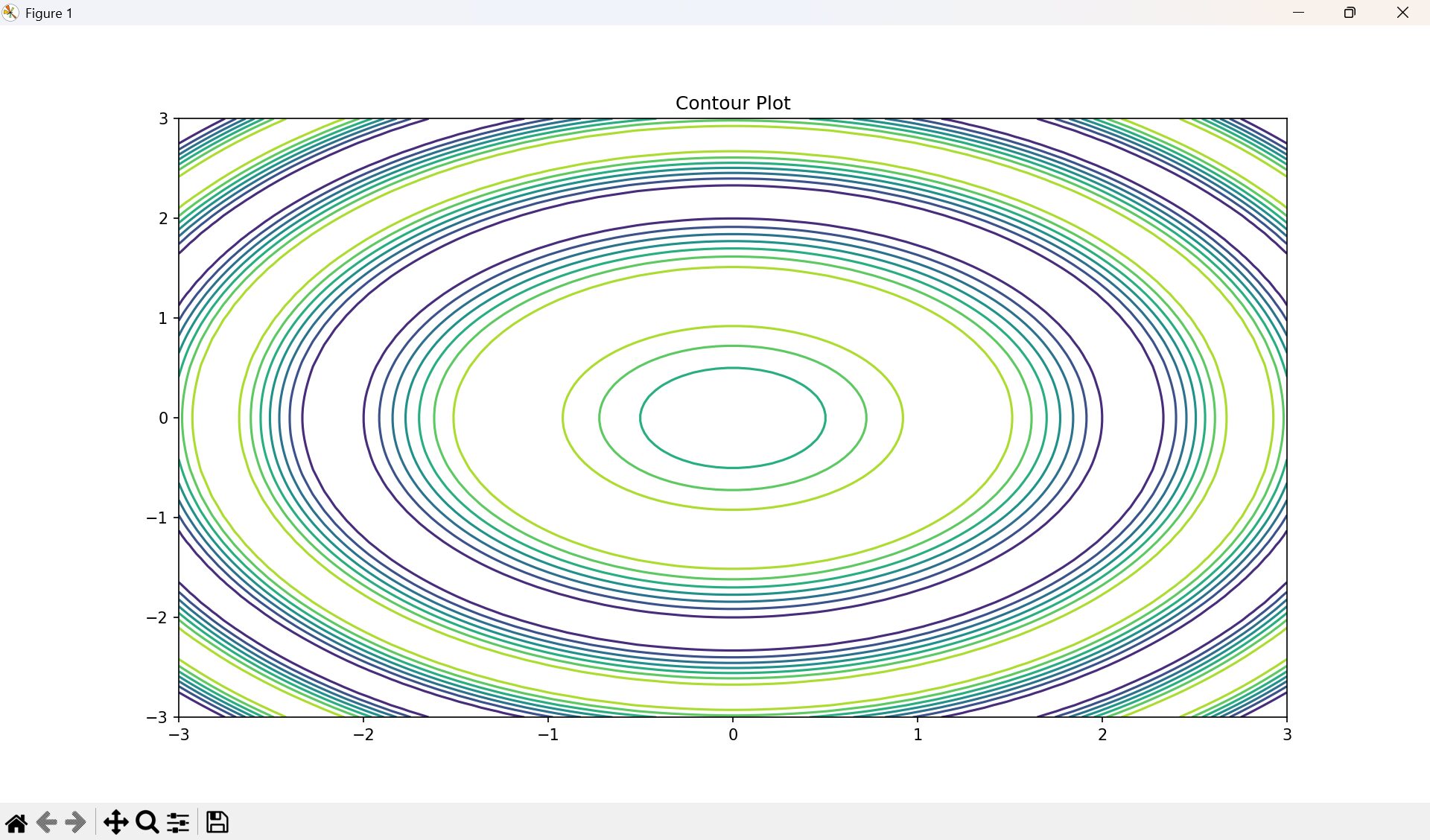Click the "Contour Plot" title text
The height and width of the screenshot is (840, 1430).
(x=732, y=103)
